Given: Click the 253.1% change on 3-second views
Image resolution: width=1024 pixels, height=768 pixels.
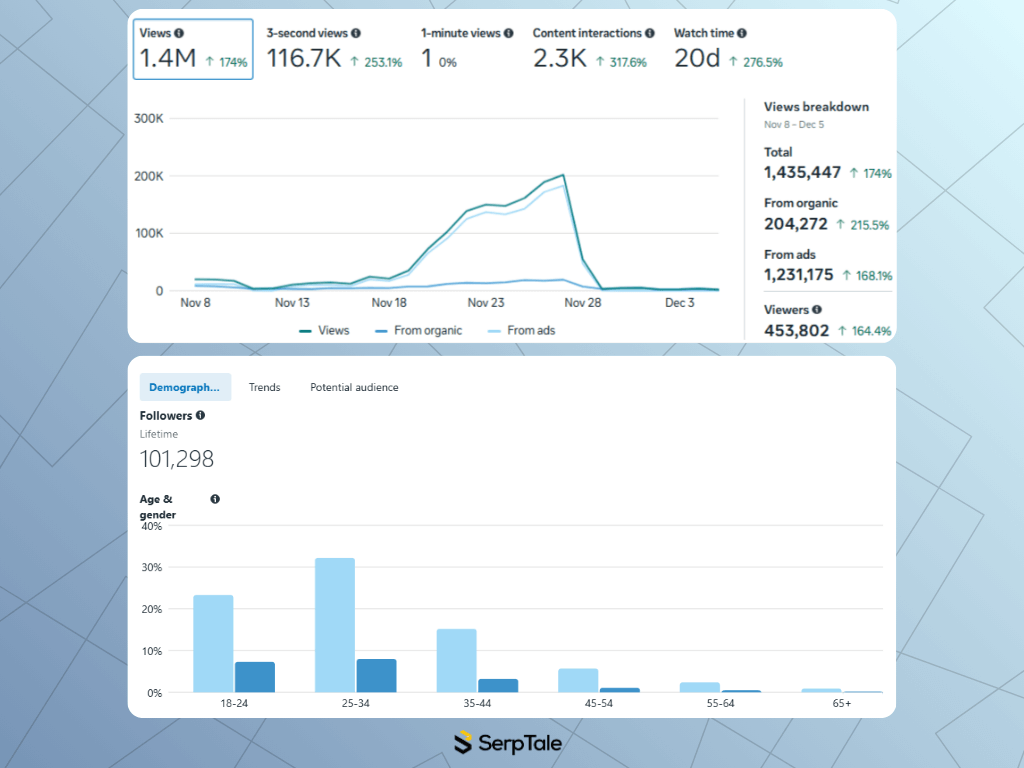Looking at the screenshot, I should point(376,63).
